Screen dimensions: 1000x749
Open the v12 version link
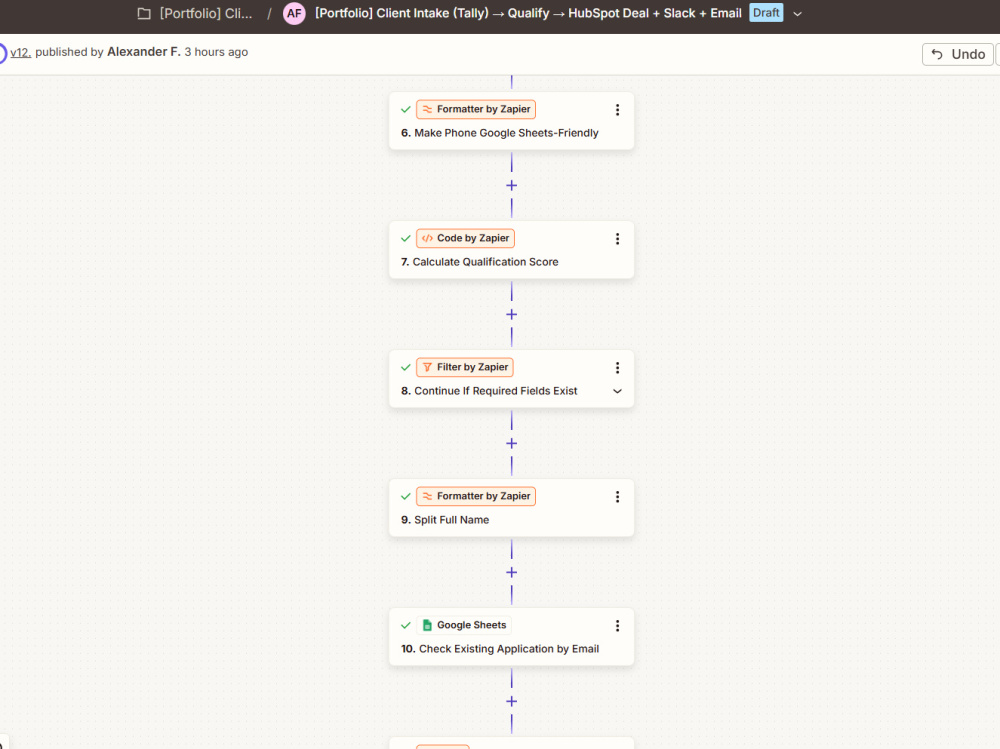point(20,52)
